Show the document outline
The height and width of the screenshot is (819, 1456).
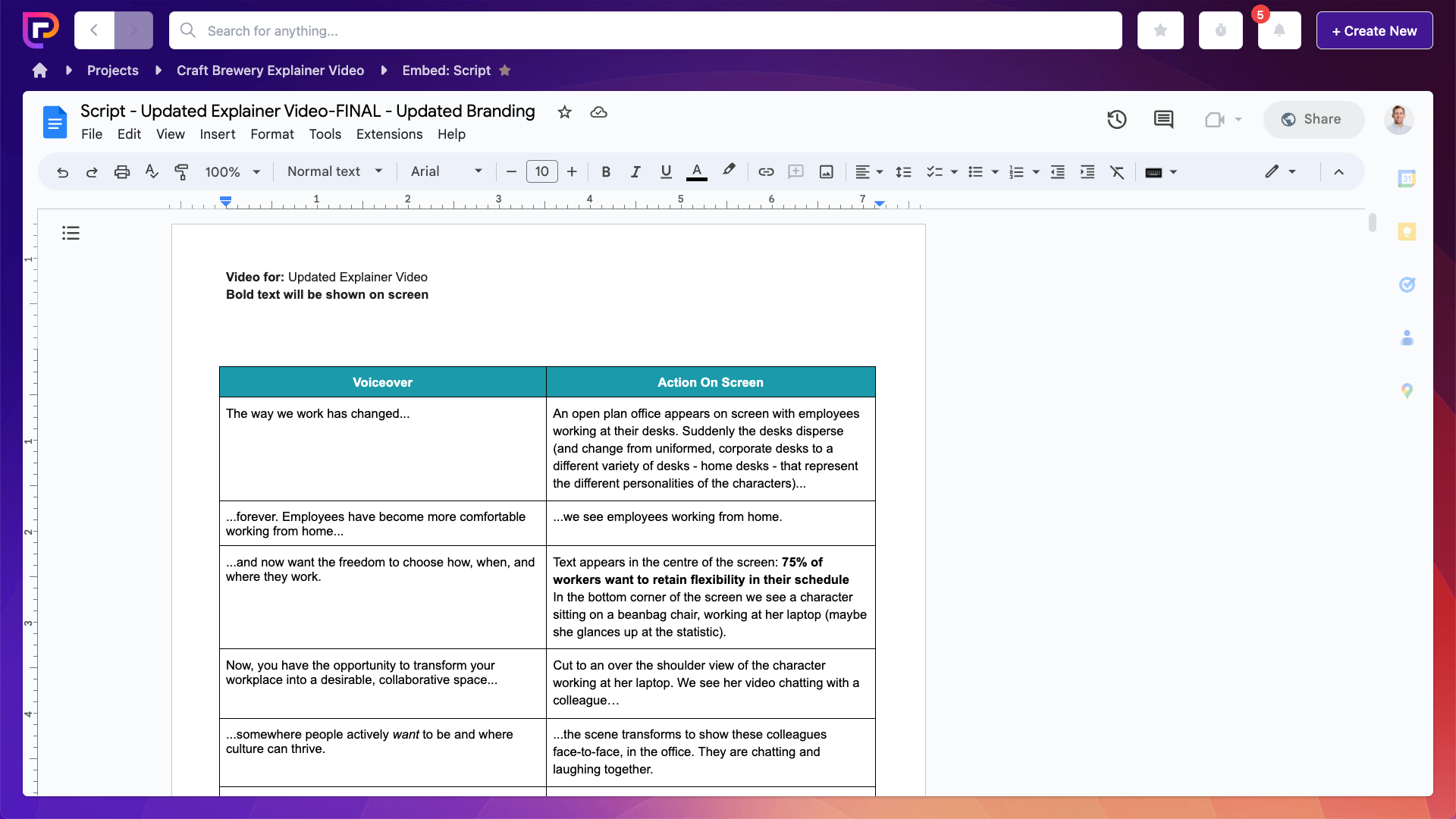click(x=71, y=233)
